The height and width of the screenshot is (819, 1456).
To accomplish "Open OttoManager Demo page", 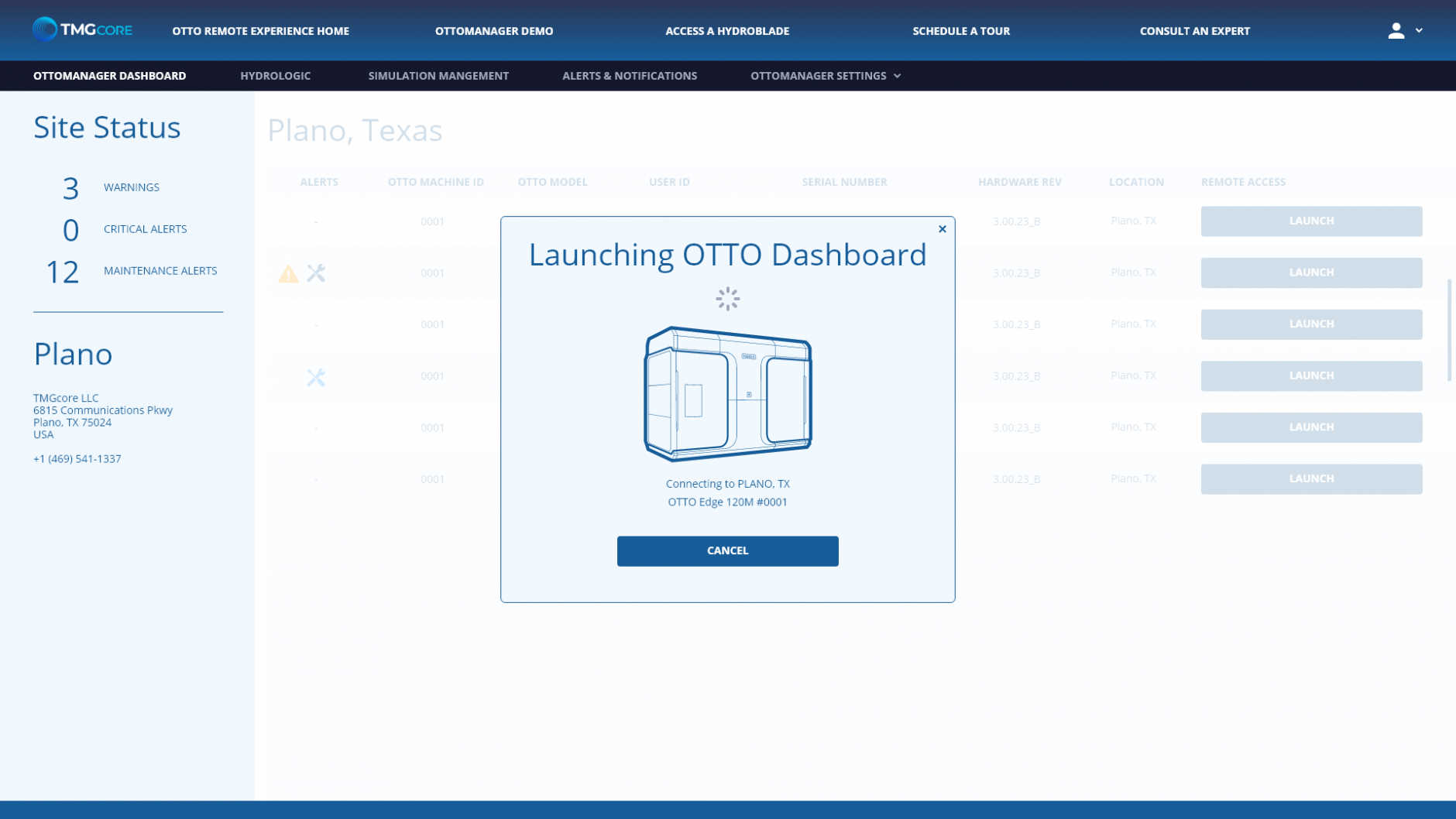I will click(494, 31).
